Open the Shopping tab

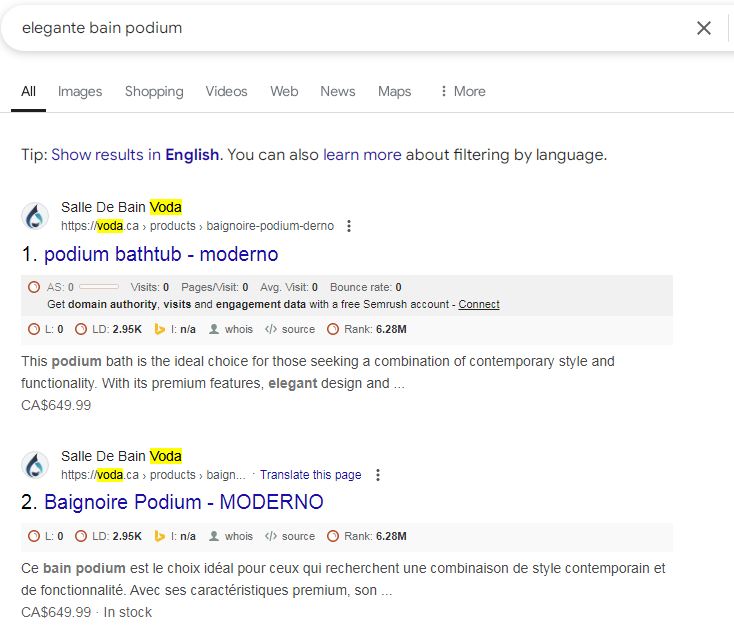[154, 91]
